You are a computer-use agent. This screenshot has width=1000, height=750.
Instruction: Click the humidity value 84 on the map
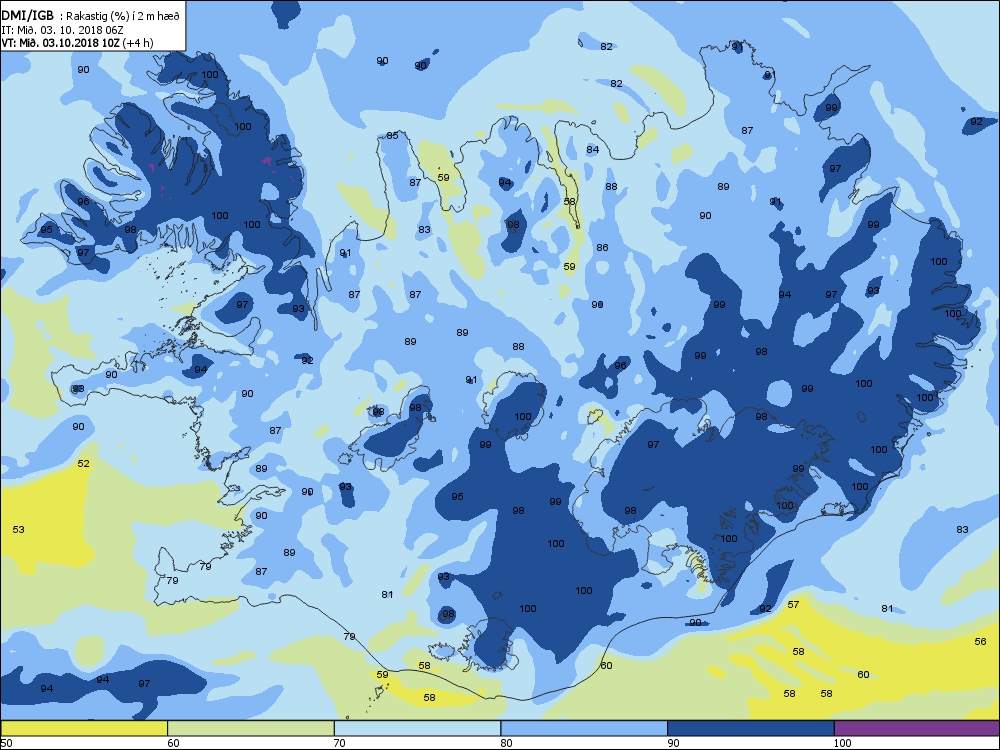pos(592,150)
